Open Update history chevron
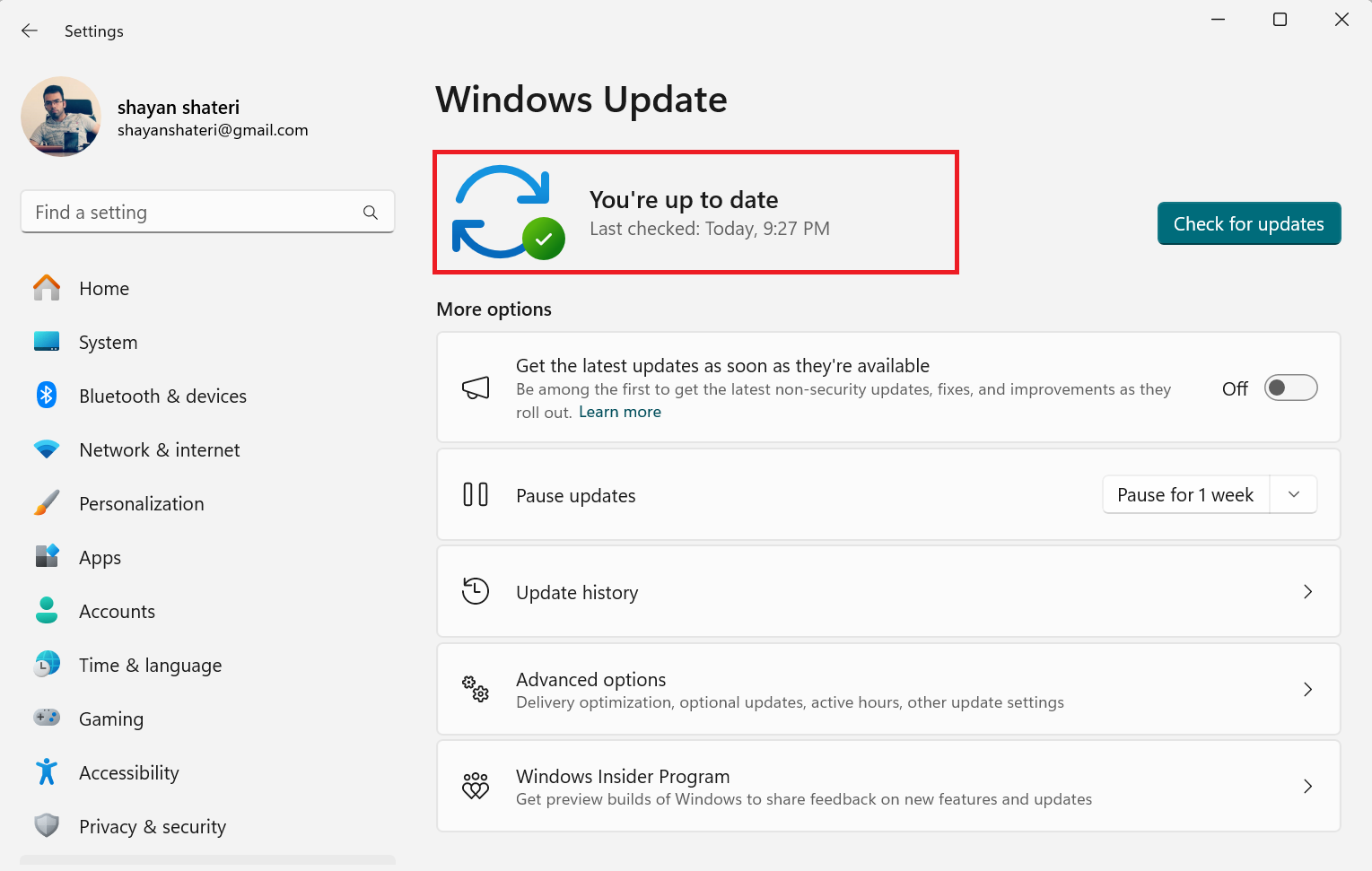 1308,592
